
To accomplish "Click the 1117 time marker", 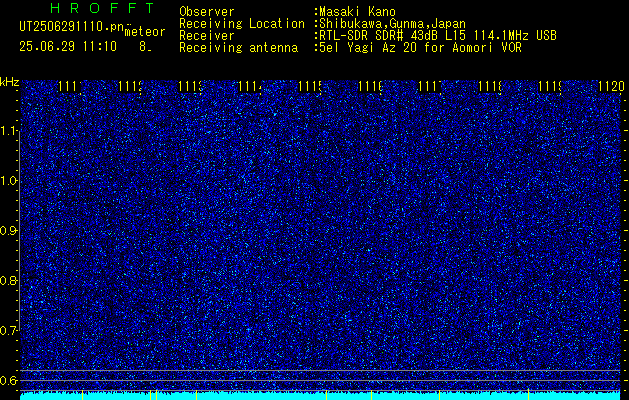I will (430, 86).
